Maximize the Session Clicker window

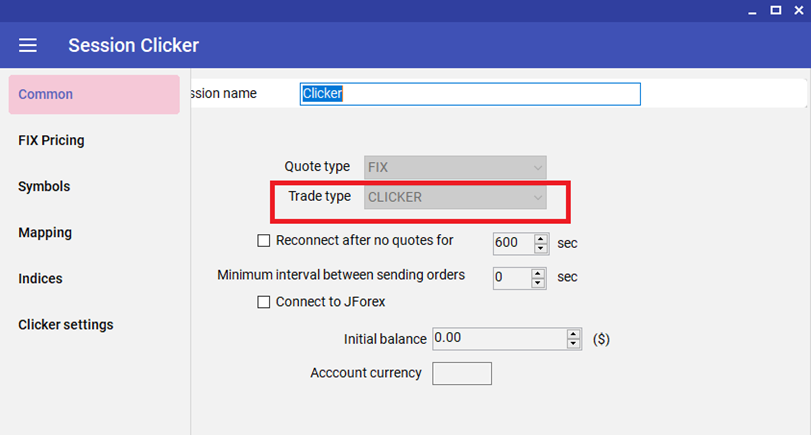click(775, 10)
